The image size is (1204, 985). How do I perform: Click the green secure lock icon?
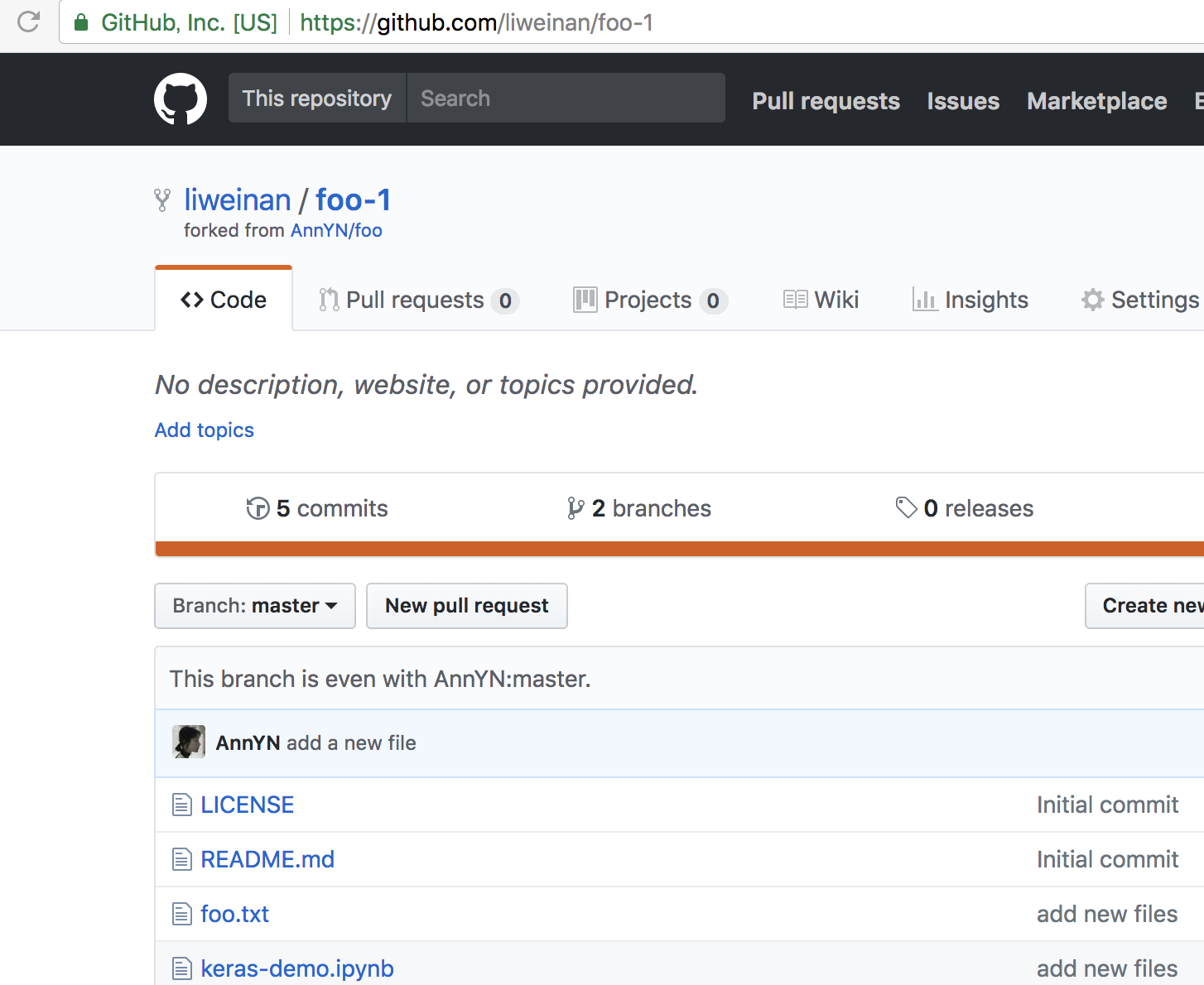81,22
